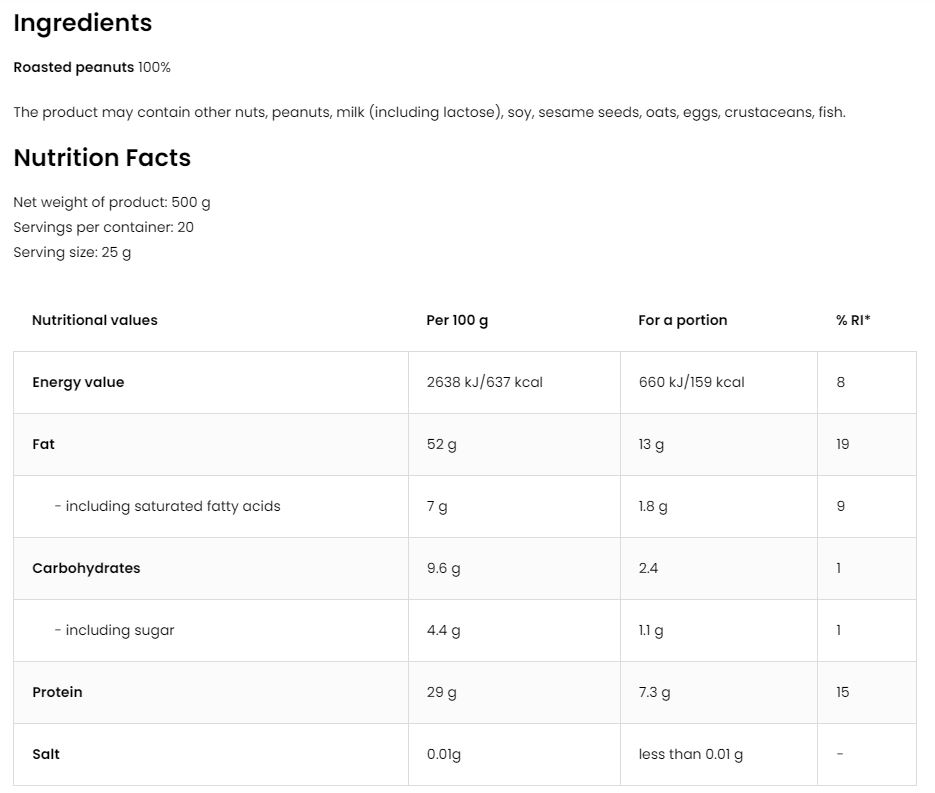Click the Protein row label

[x=57, y=692]
